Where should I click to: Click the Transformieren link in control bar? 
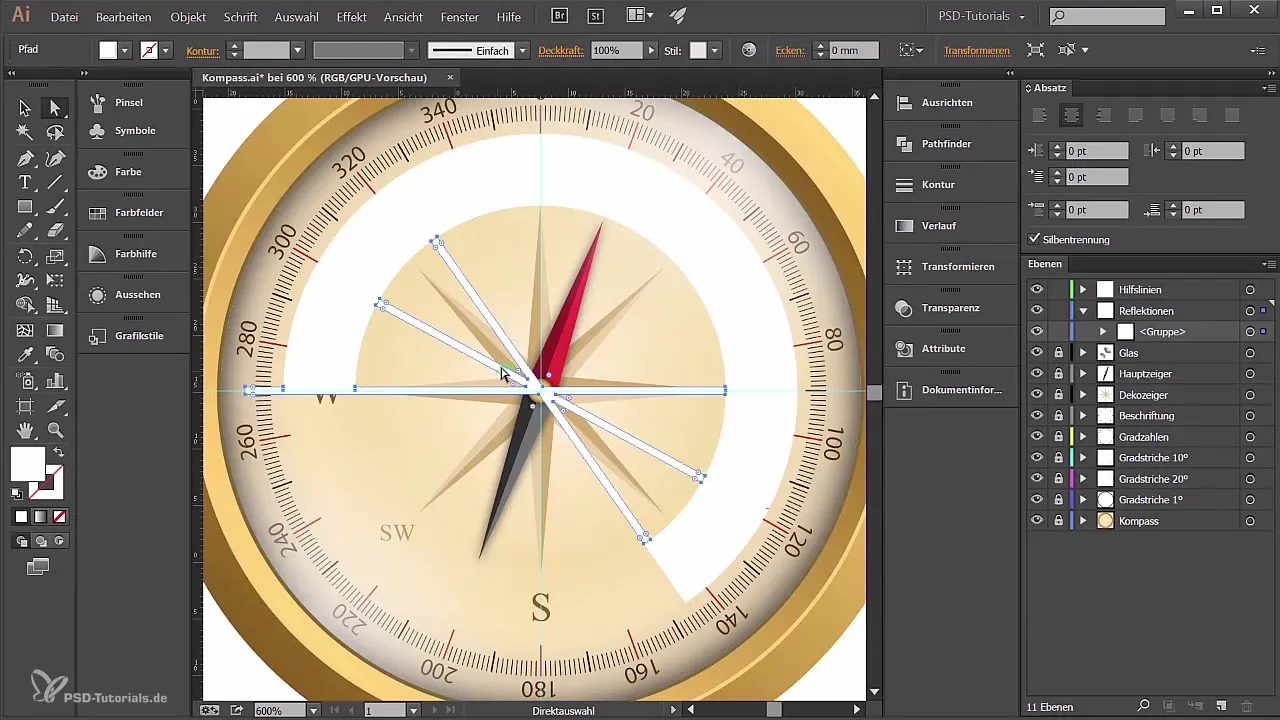pyautogui.click(x=976, y=50)
